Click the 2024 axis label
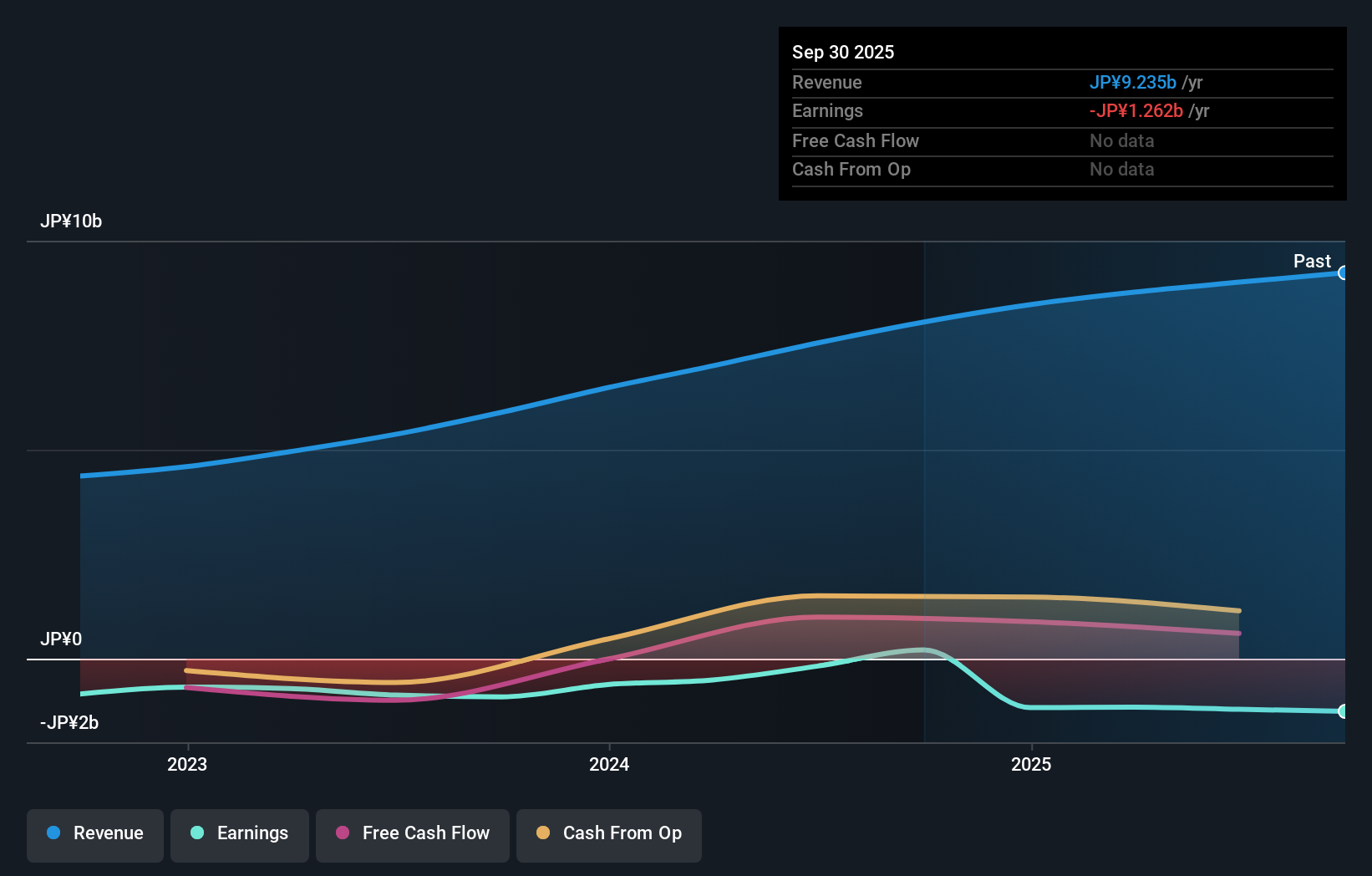The image size is (1372, 876). click(609, 764)
